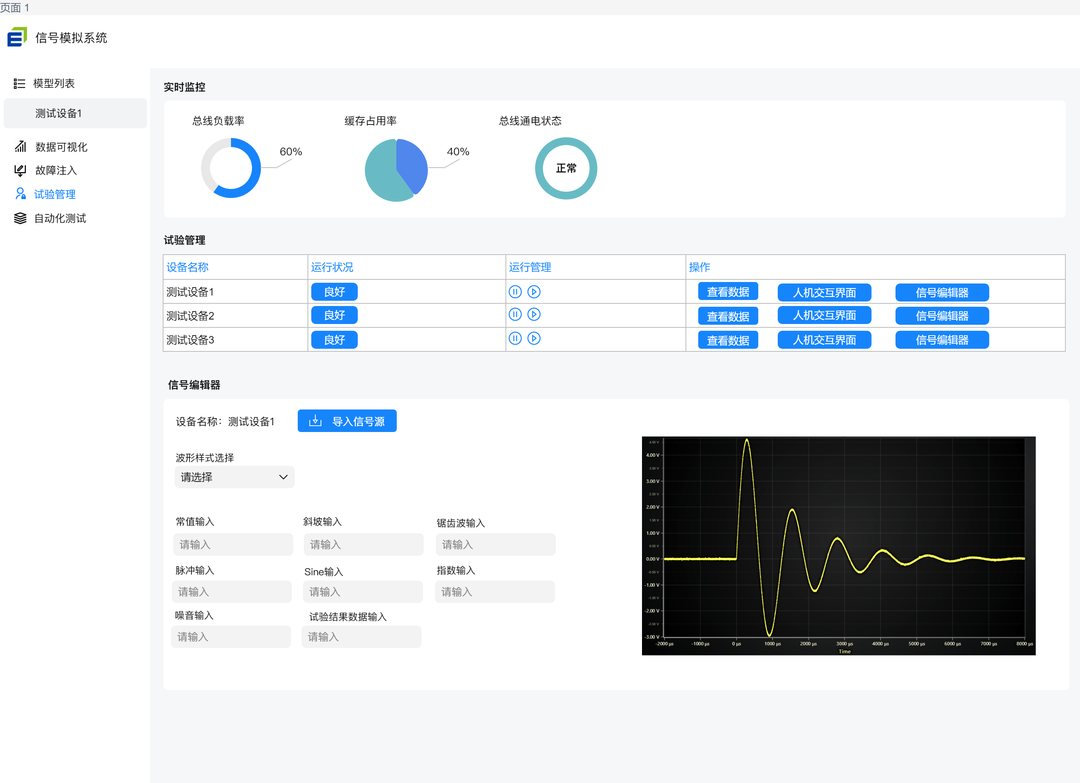Open 信号编辑器 for 测试设备2

(942, 315)
